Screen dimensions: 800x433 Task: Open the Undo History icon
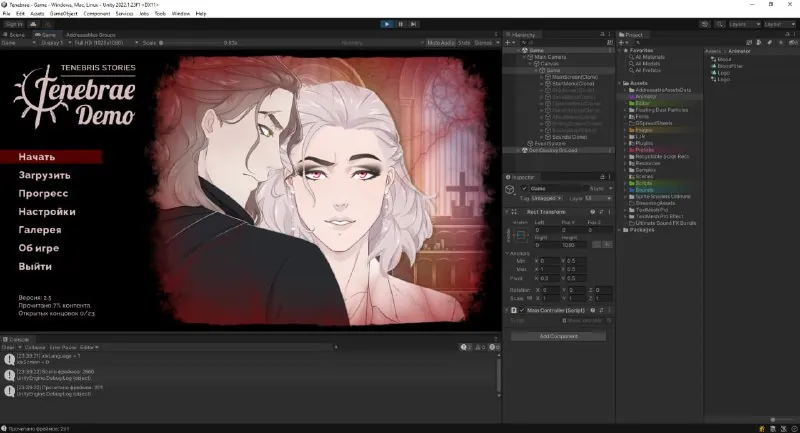tap(705, 24)
